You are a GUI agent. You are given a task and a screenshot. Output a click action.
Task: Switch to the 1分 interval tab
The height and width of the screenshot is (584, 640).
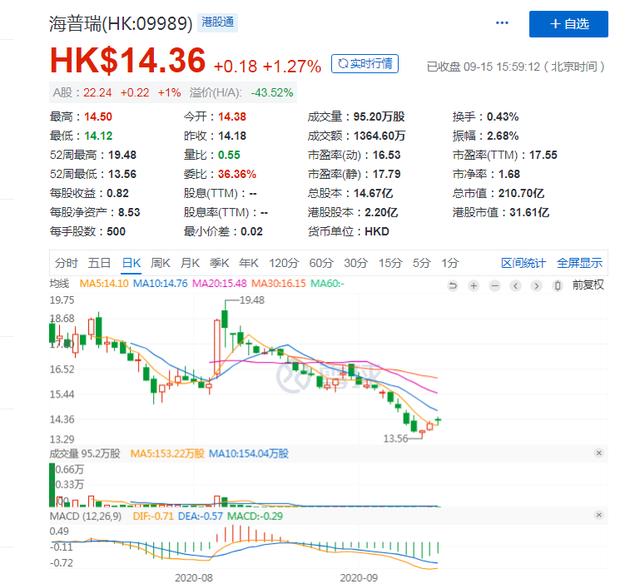coord(450,263)
